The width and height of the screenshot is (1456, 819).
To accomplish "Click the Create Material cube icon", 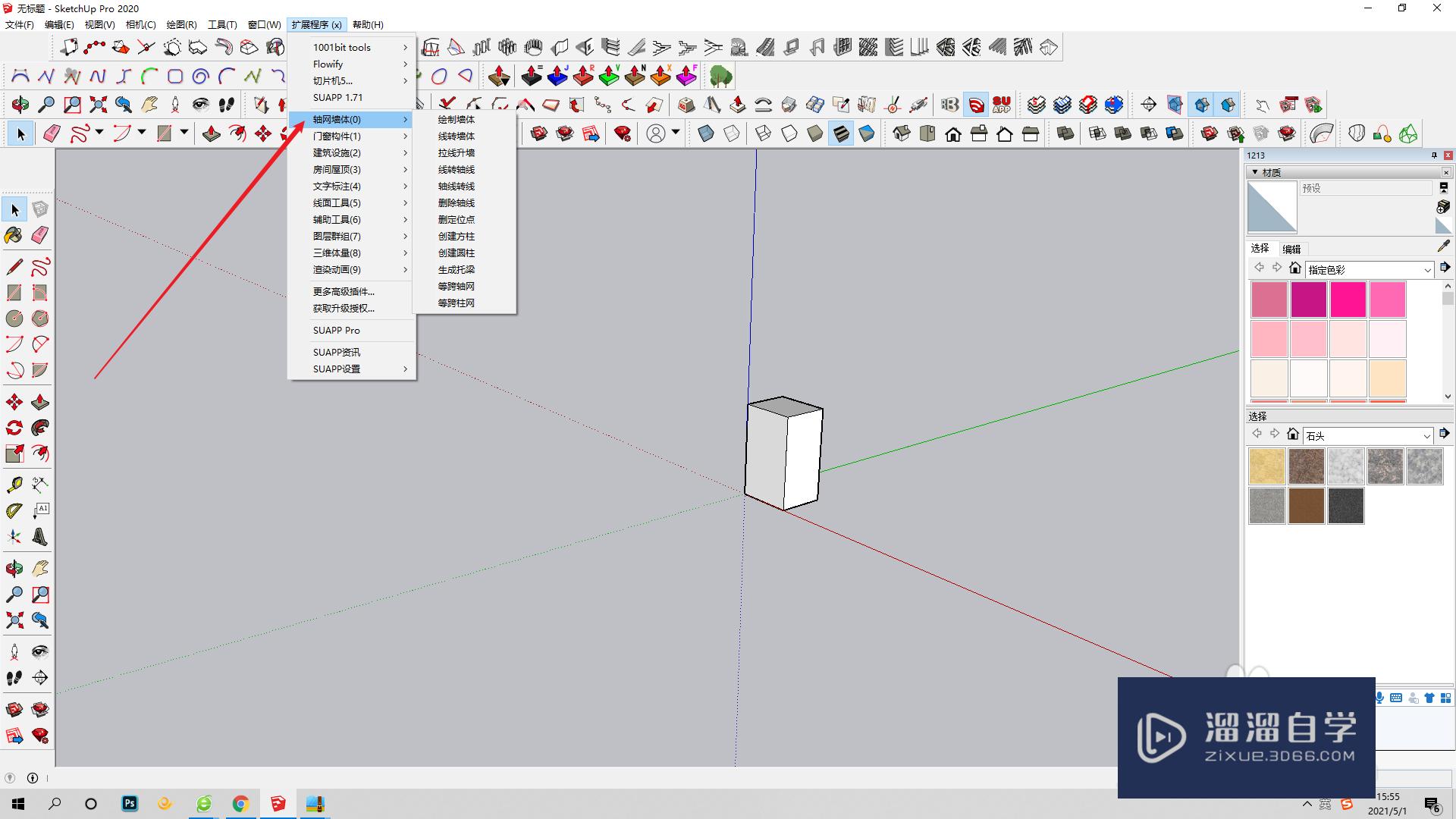I will [1443, 206].
